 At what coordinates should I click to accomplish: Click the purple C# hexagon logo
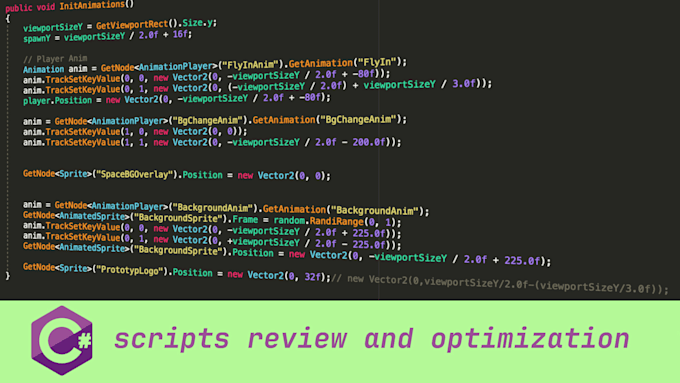click(62, 340)
